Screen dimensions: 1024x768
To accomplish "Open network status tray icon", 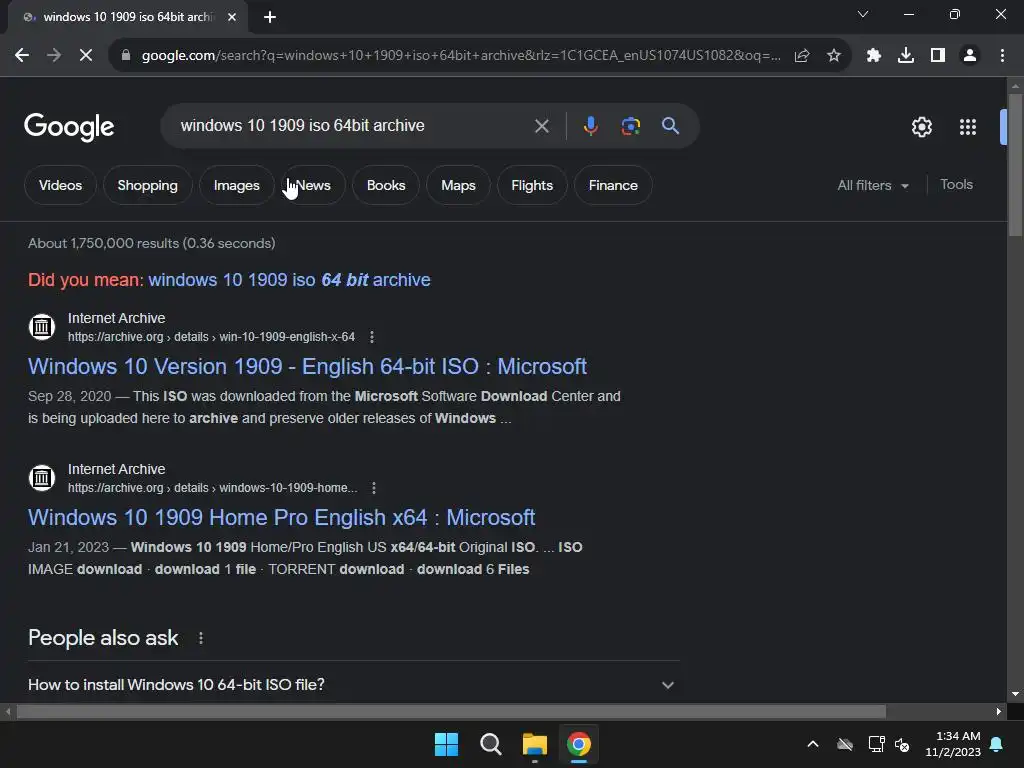I will tap(876, 744).
